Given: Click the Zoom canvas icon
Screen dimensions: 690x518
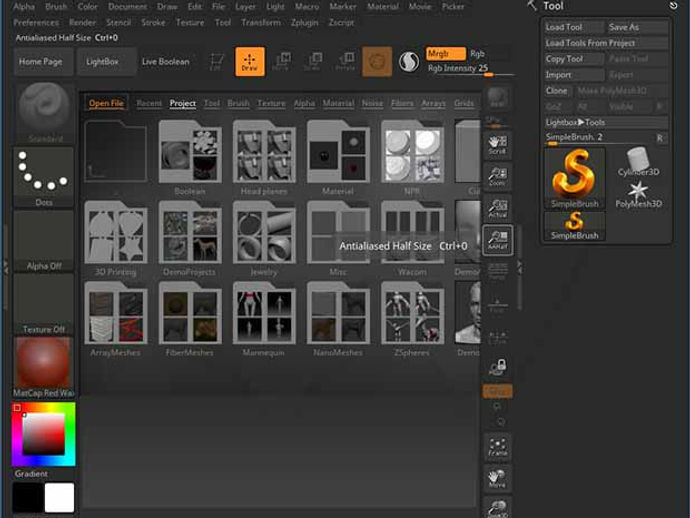Looking at the screenshot, I should click(498, 176).
